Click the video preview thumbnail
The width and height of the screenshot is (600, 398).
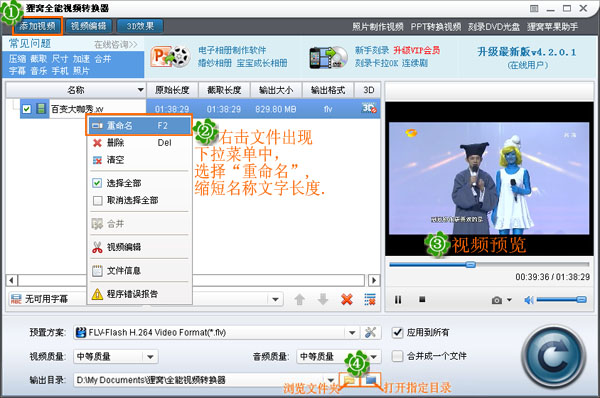pyautogui.click(x=489, y=178)
